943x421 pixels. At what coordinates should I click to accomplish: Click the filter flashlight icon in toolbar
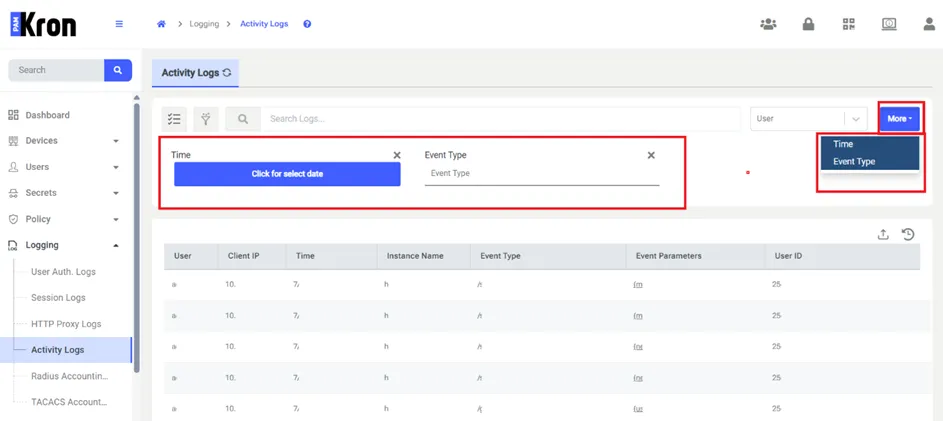point(206,119)
